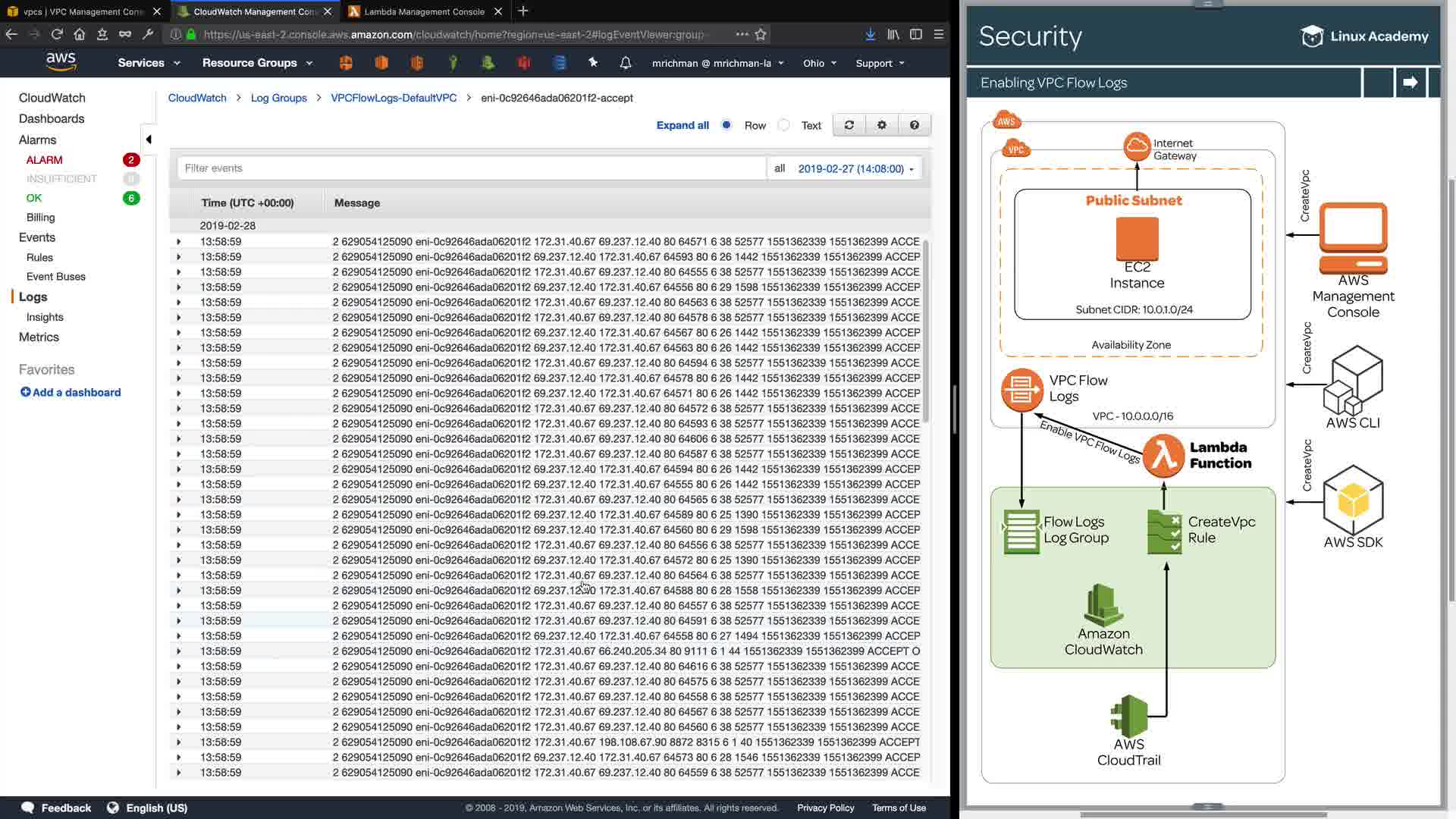Bookmark page with star icon
This screenshot has height=819, width=1456.
click(761, 34)
